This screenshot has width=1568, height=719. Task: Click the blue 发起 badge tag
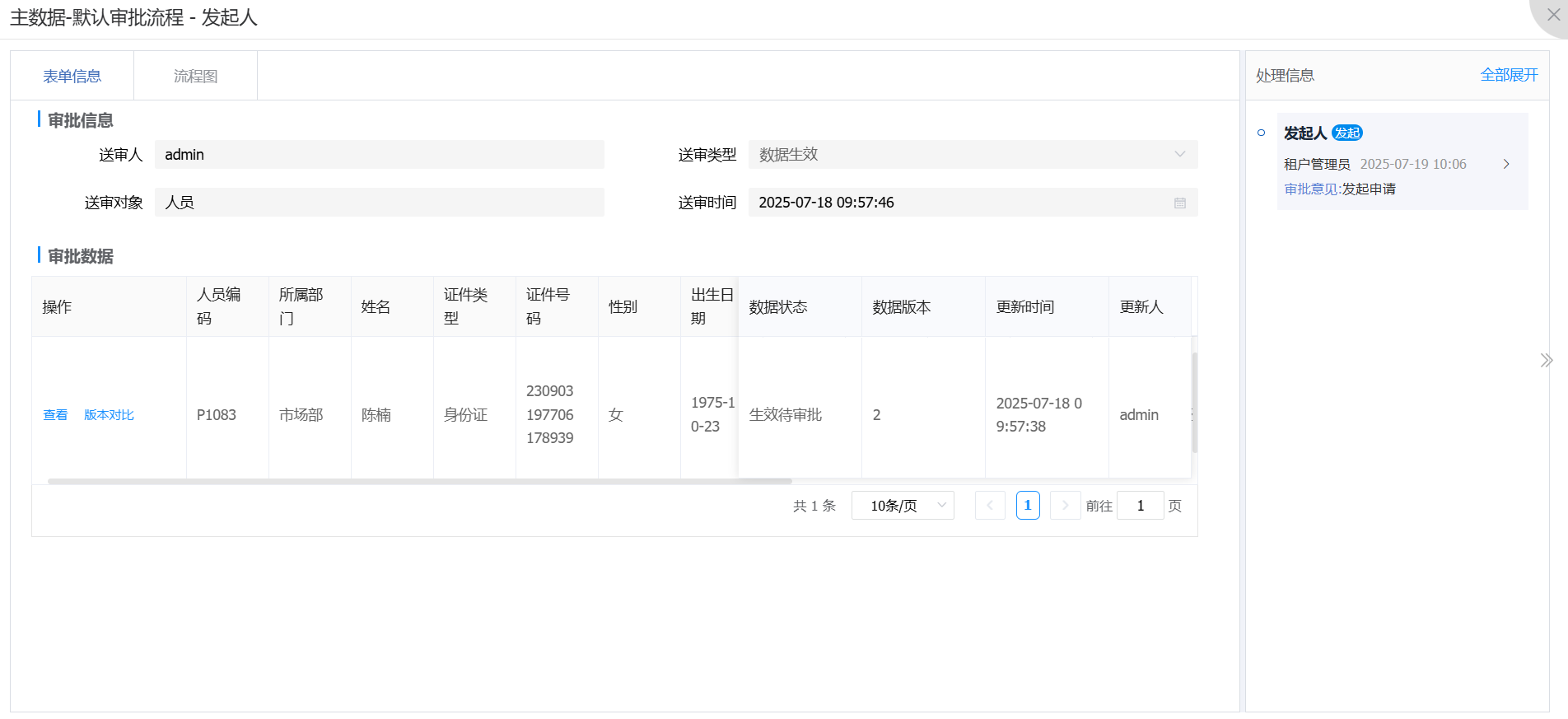[x=1347, y=133]
